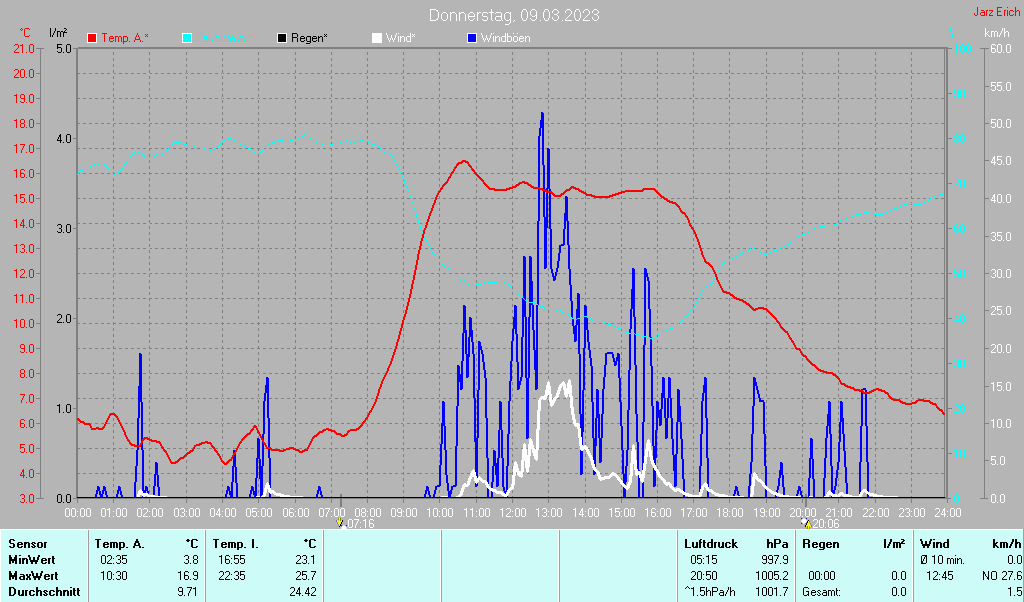Click the Regen header in the table
1024x602 pixels.
pyautogui.click(x=821, y=544)
